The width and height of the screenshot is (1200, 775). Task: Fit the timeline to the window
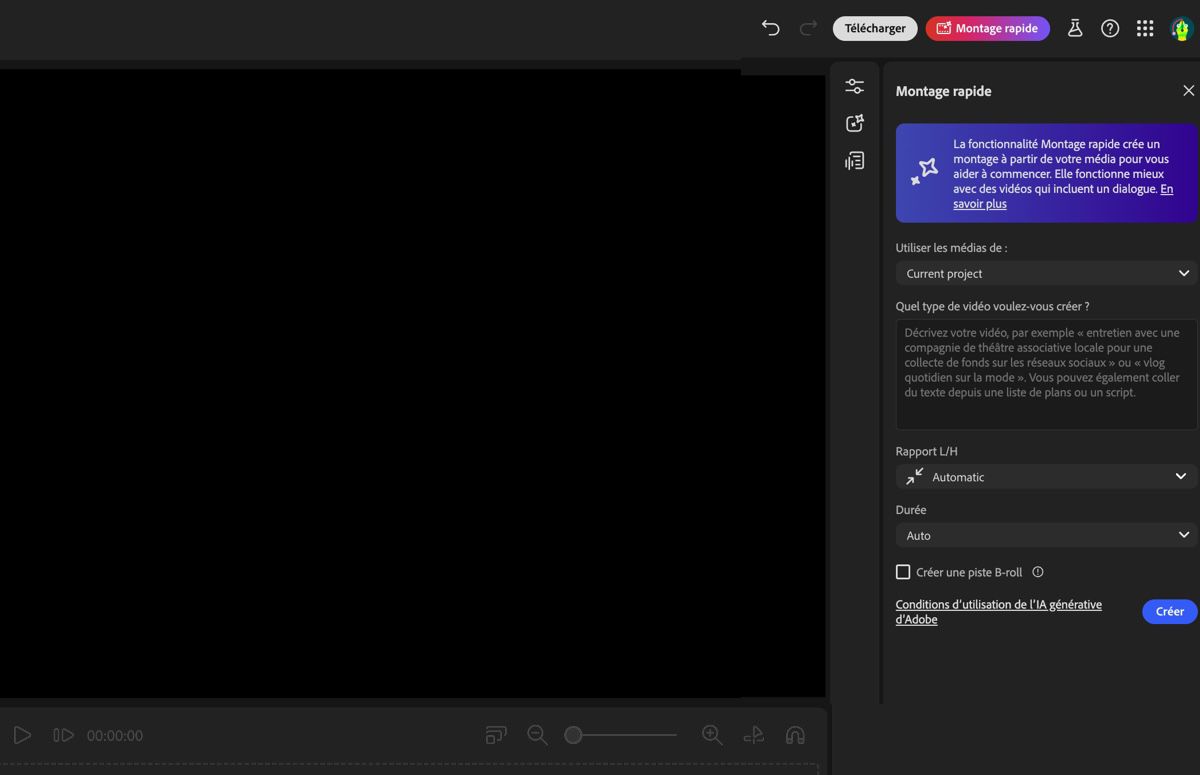pyautogui.click(x=495, y=735)
